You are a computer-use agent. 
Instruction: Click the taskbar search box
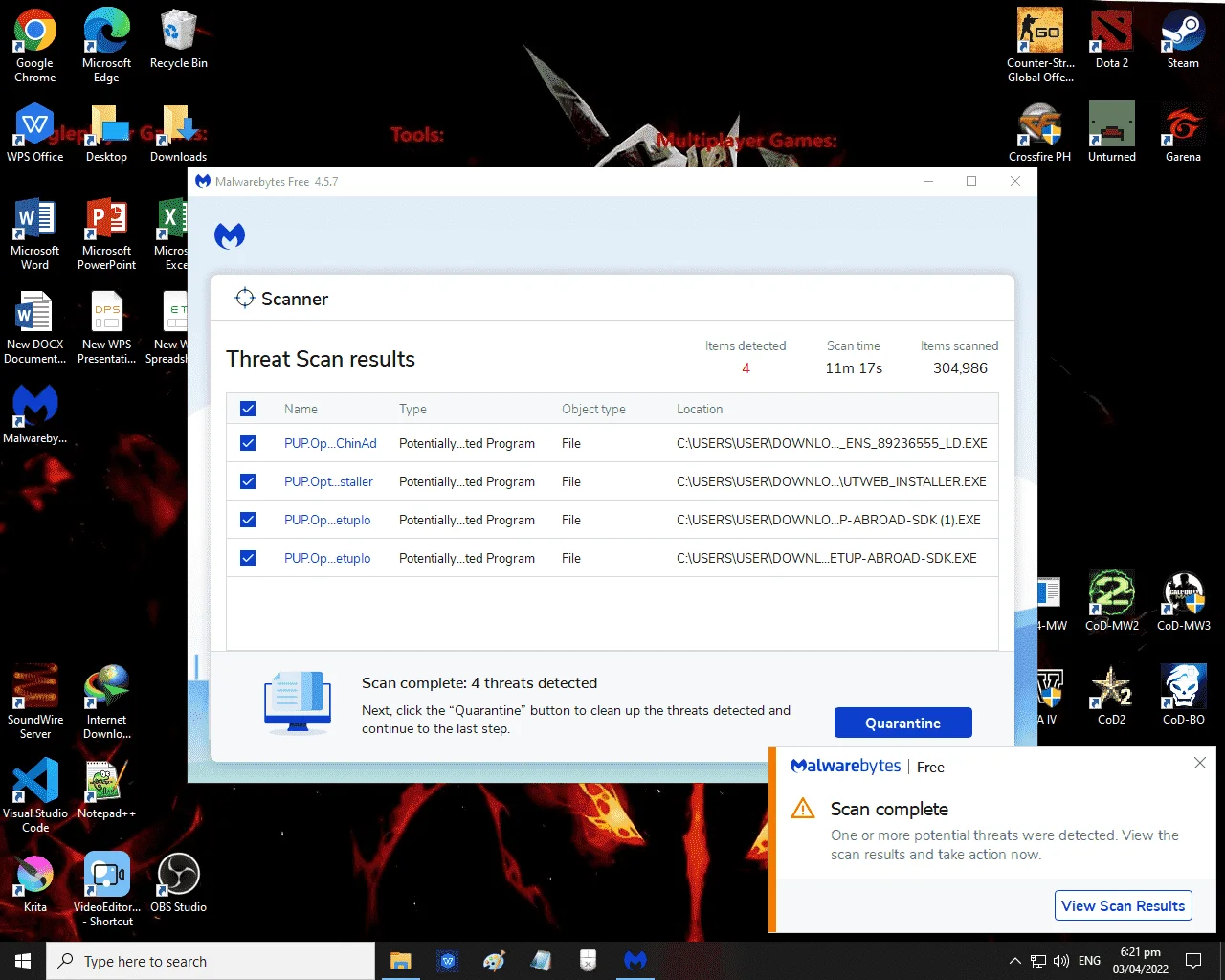tap(211, 961)
